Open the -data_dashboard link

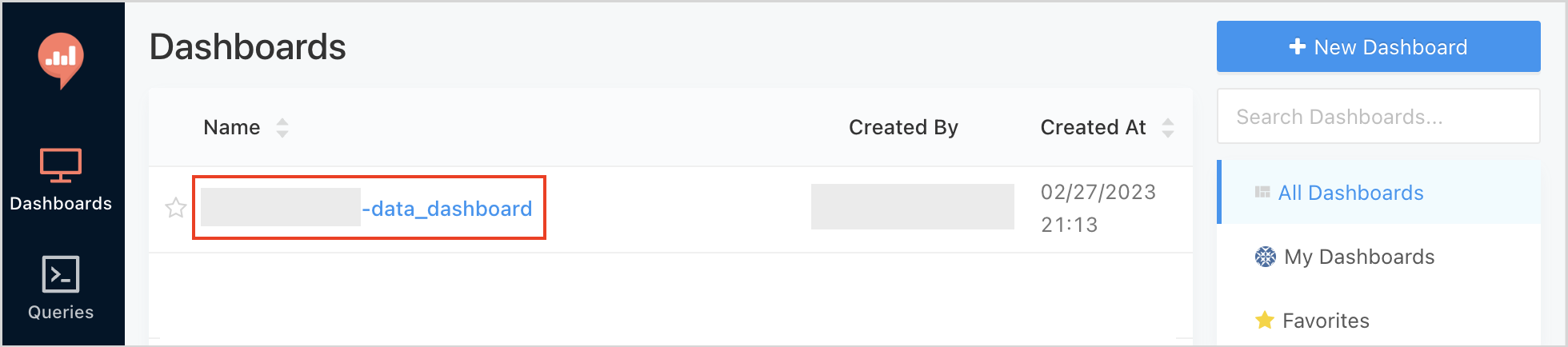click(446, 209)
